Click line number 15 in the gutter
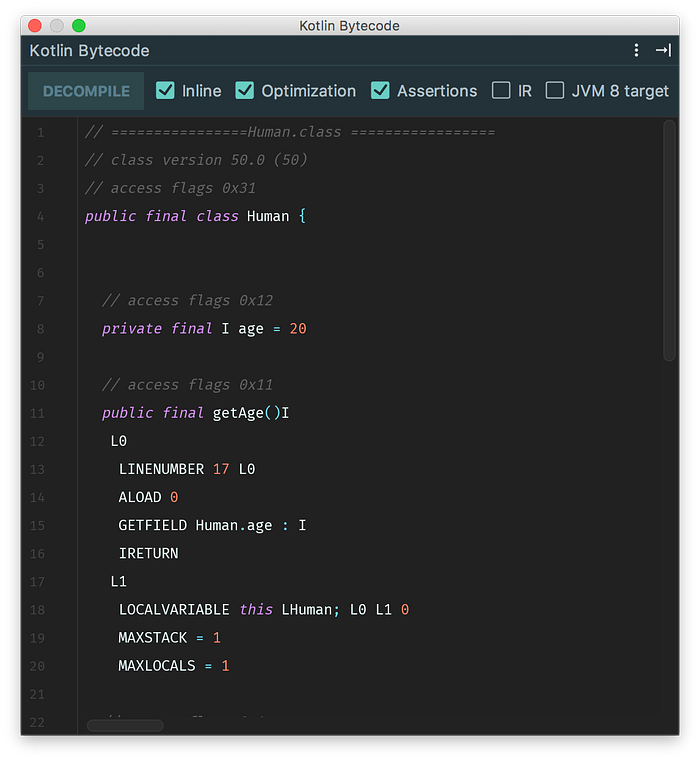 (x=37, y=526)
